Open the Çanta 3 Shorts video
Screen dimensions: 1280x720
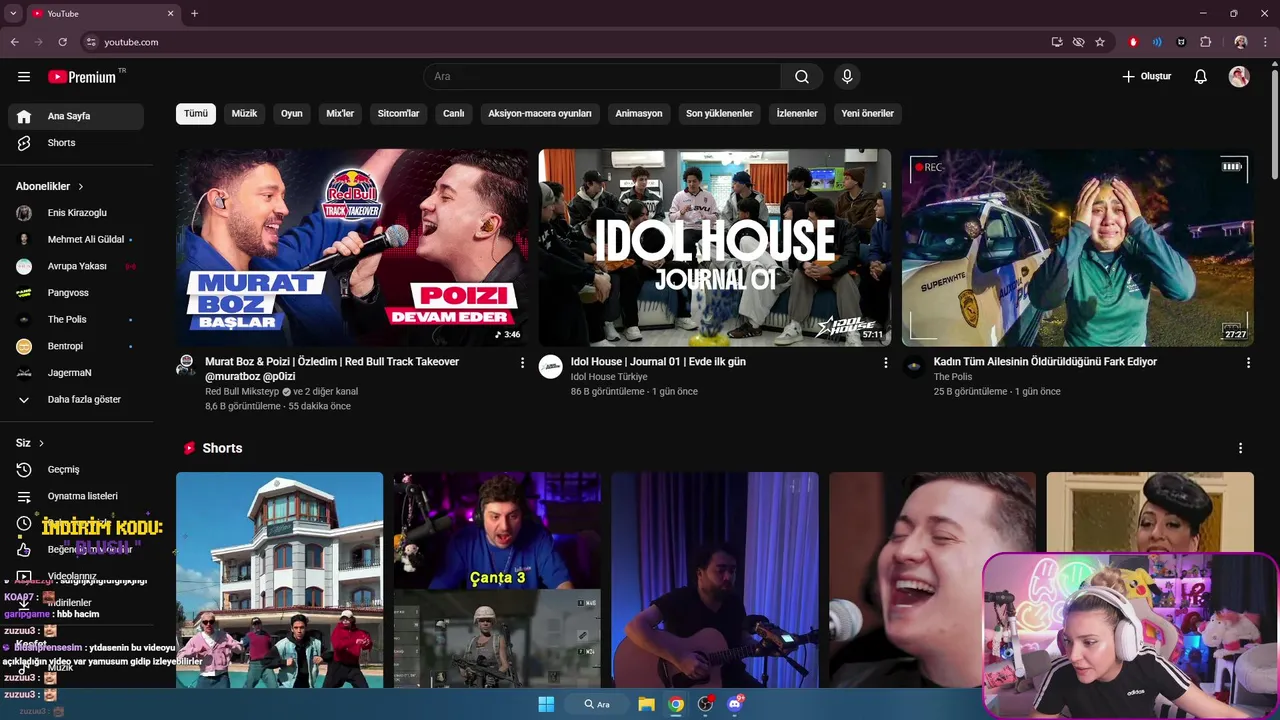[497, 580]
